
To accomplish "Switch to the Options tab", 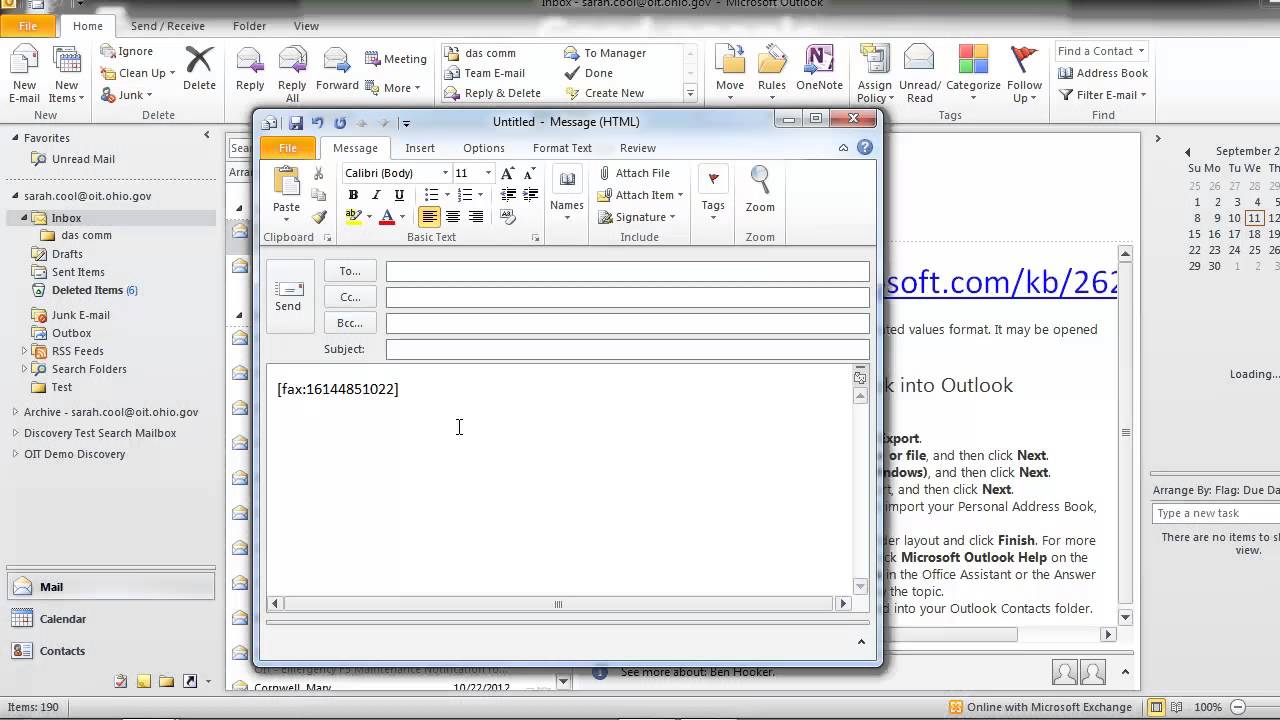I will pyautogui.click(x=484, y=148).
